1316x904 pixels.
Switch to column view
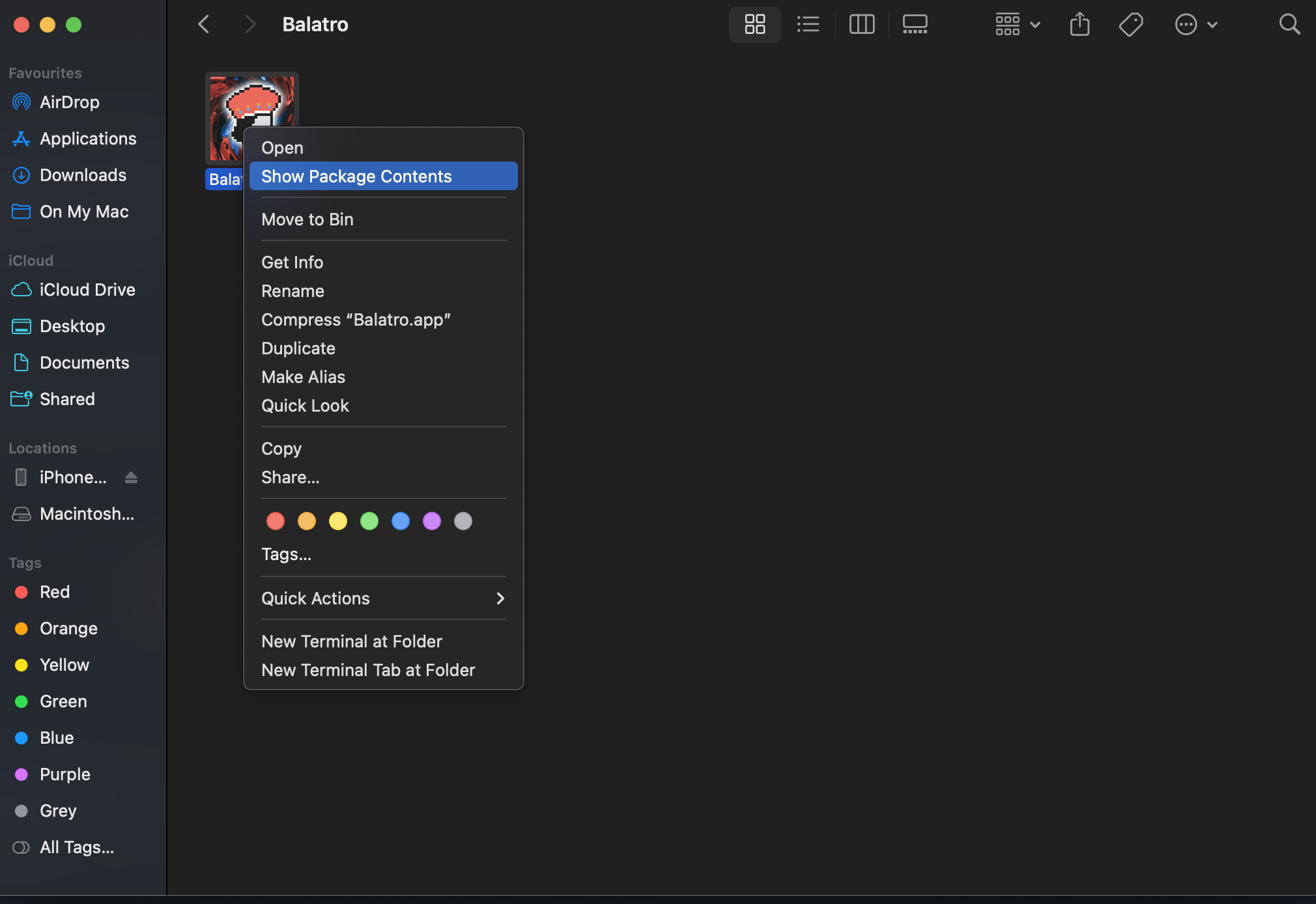(861, 25)
